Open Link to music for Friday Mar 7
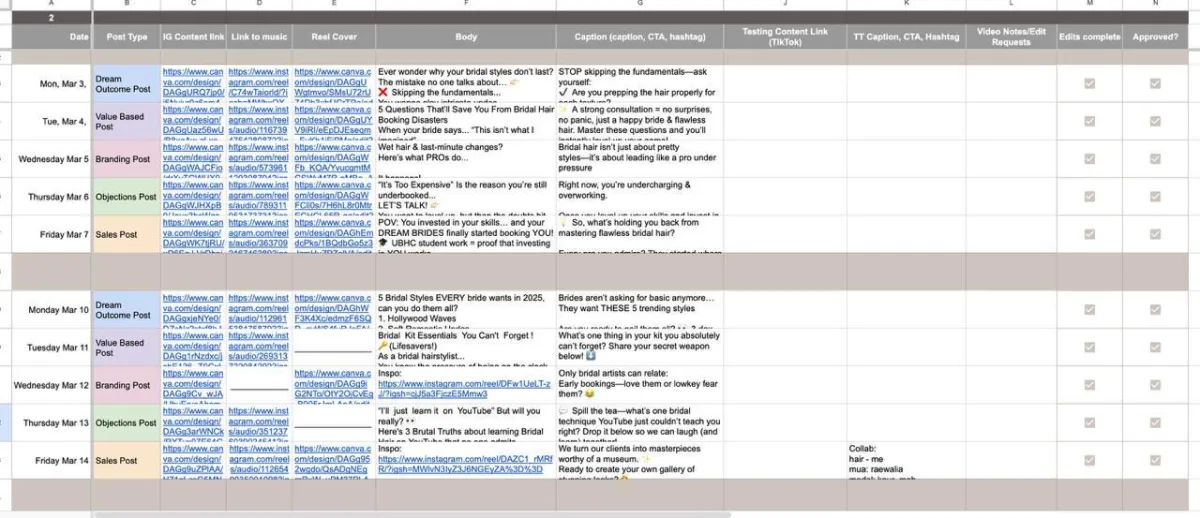This screenshot has height=518, width=1200. click(259, 234)
